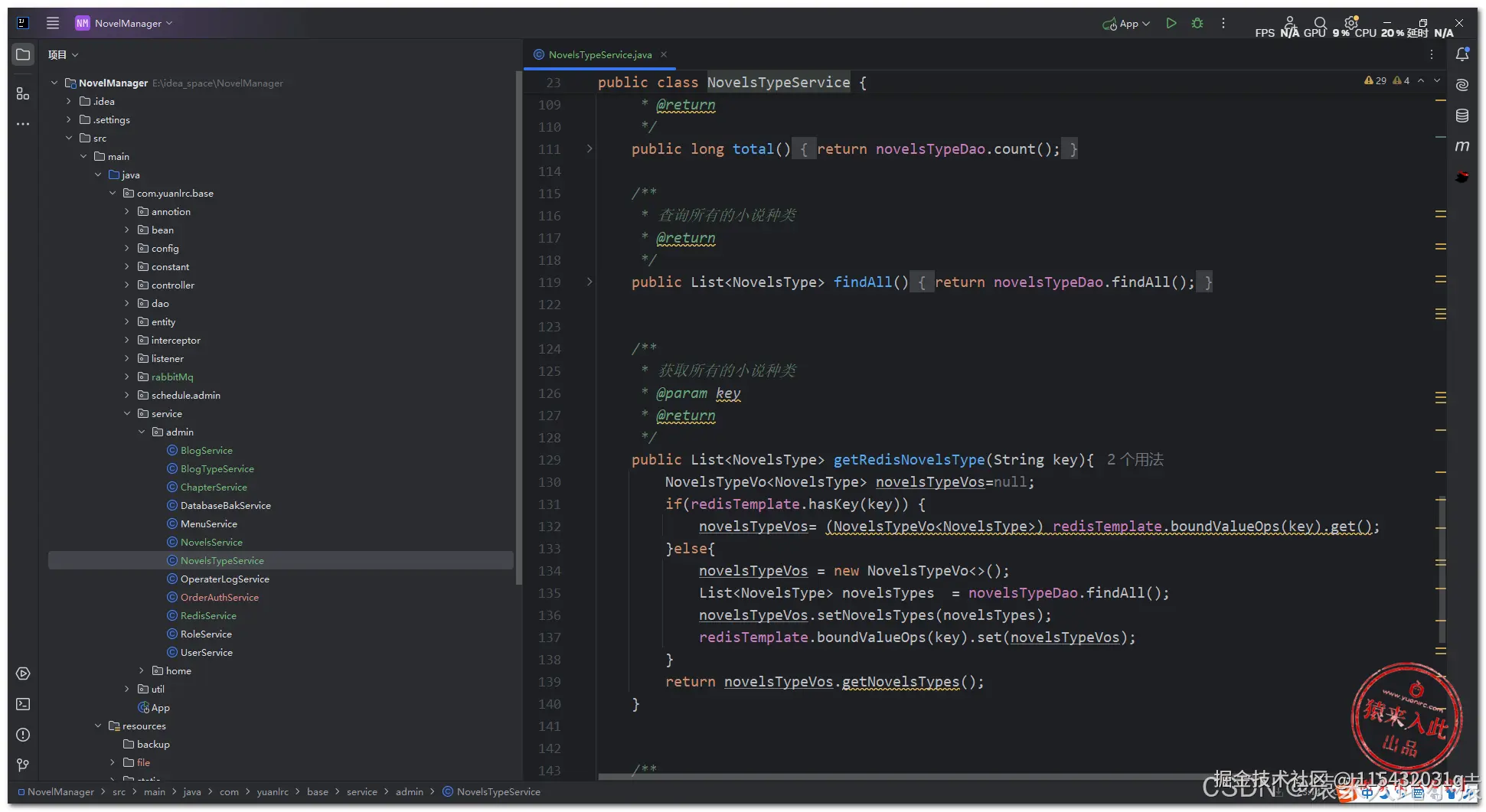Go to next highlighted problem arrow

1437,80
